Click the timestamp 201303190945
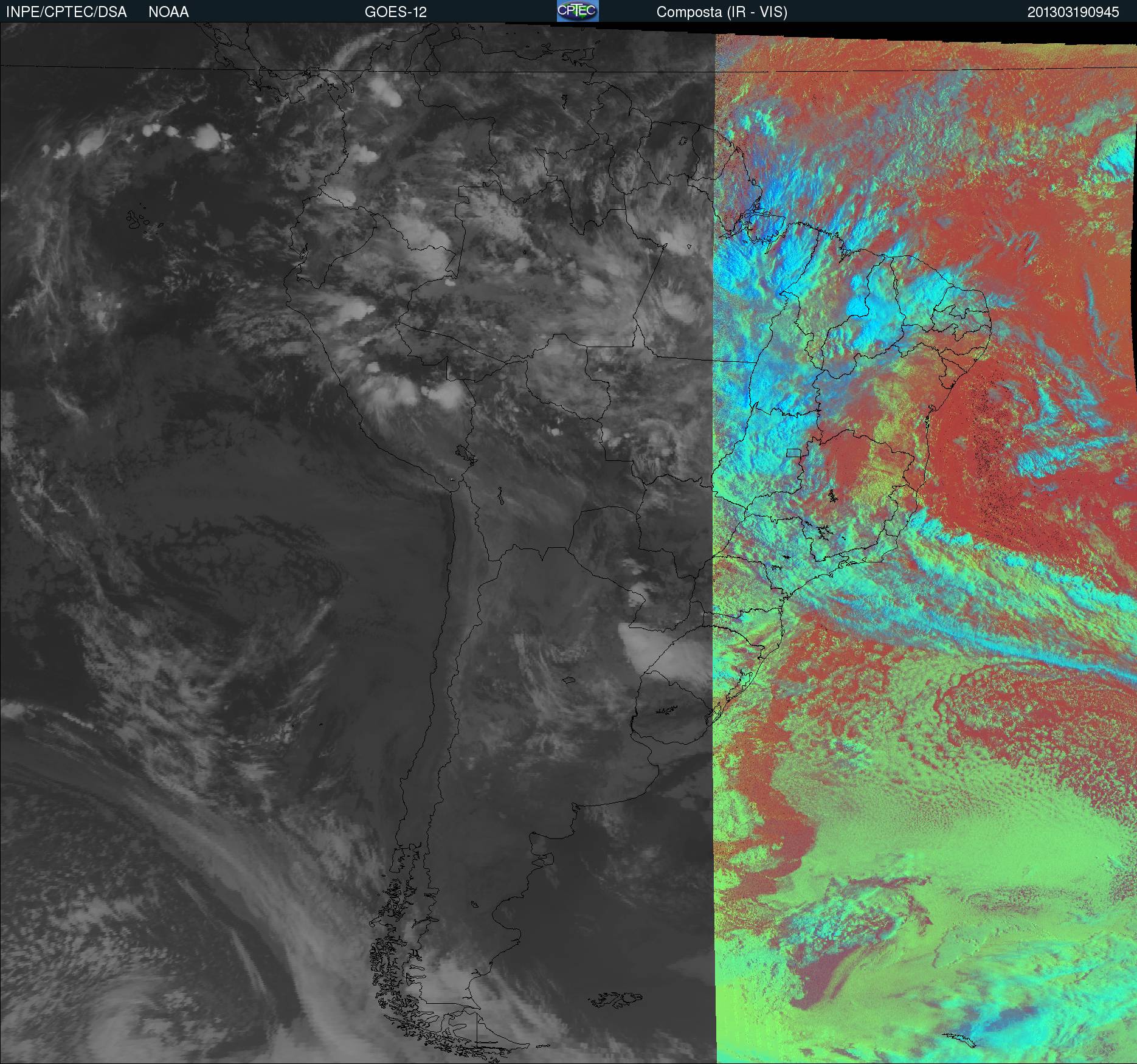This screenshot has width=1137, height=1064. 1073,12
